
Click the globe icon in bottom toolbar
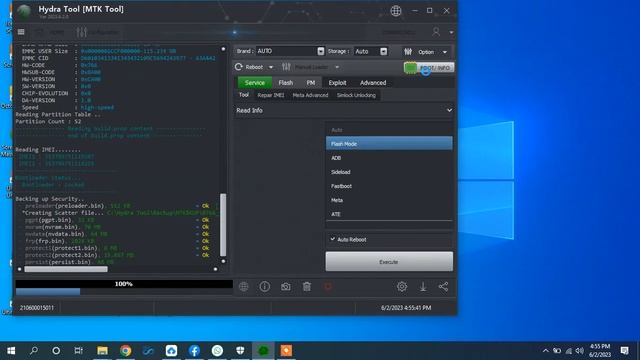(x=244, y=287)
